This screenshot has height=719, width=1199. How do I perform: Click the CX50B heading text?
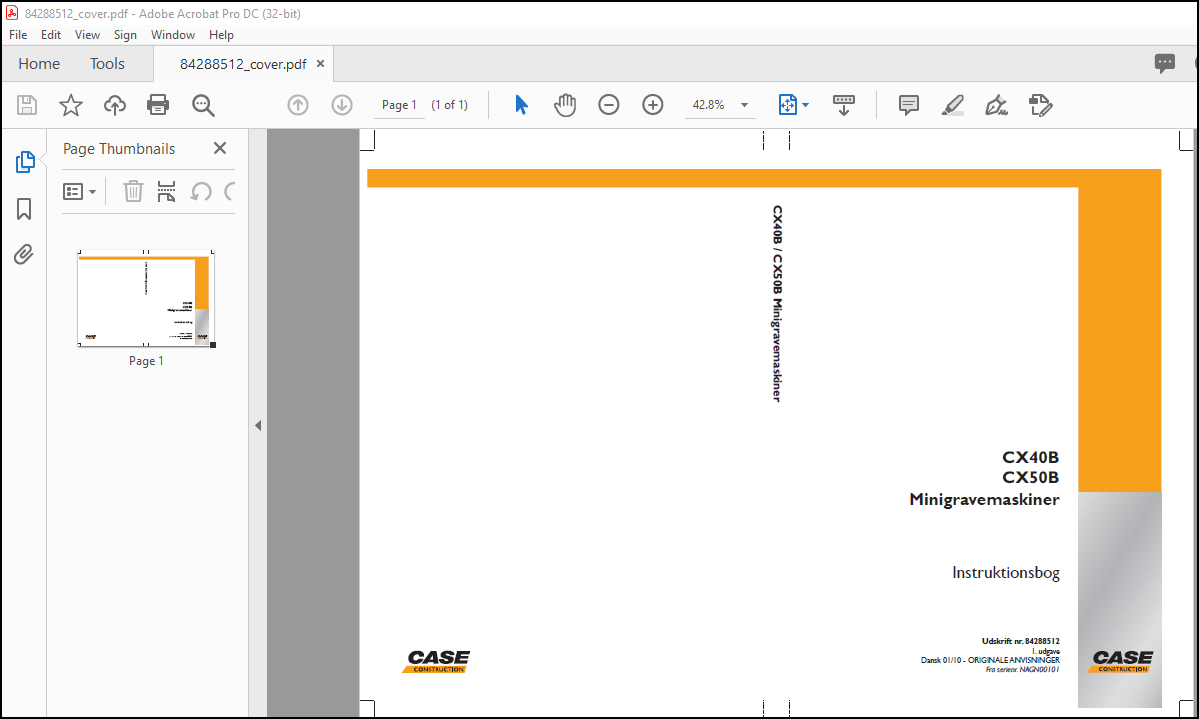click(x=1030, y=477)
